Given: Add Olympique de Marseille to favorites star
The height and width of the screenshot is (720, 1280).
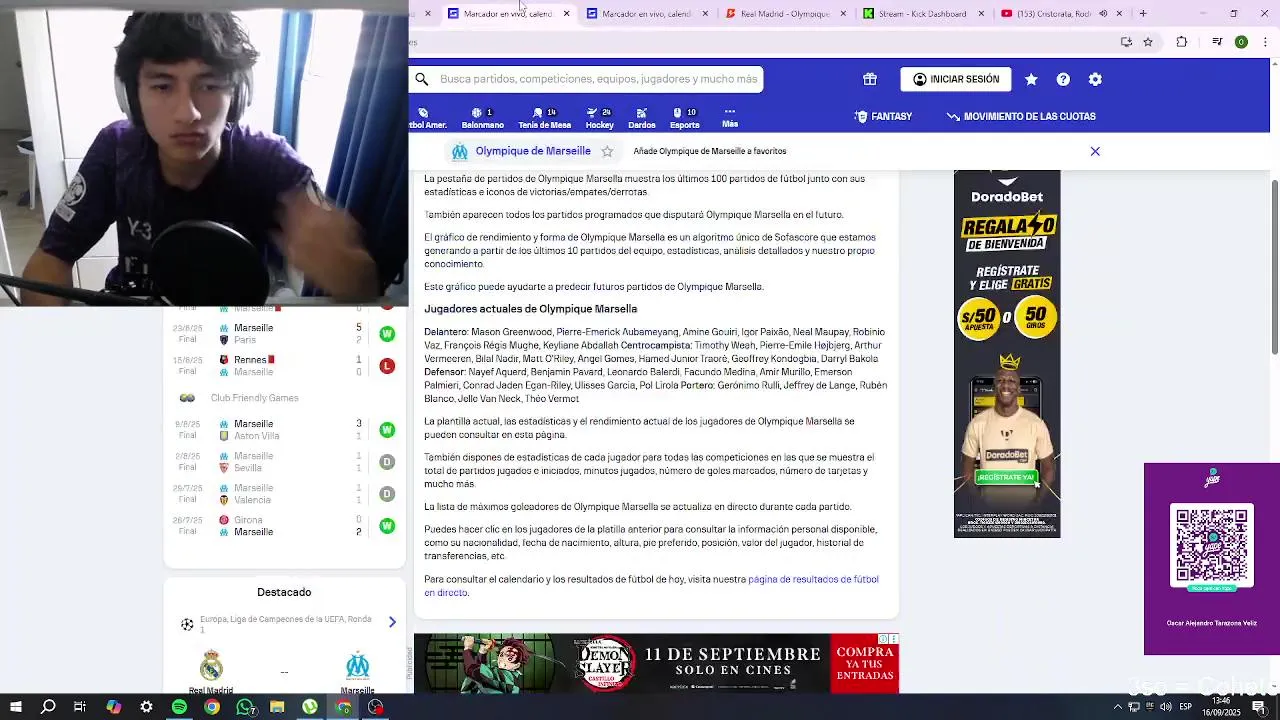Looking at the screenshot, I should (x=607, y=151).
